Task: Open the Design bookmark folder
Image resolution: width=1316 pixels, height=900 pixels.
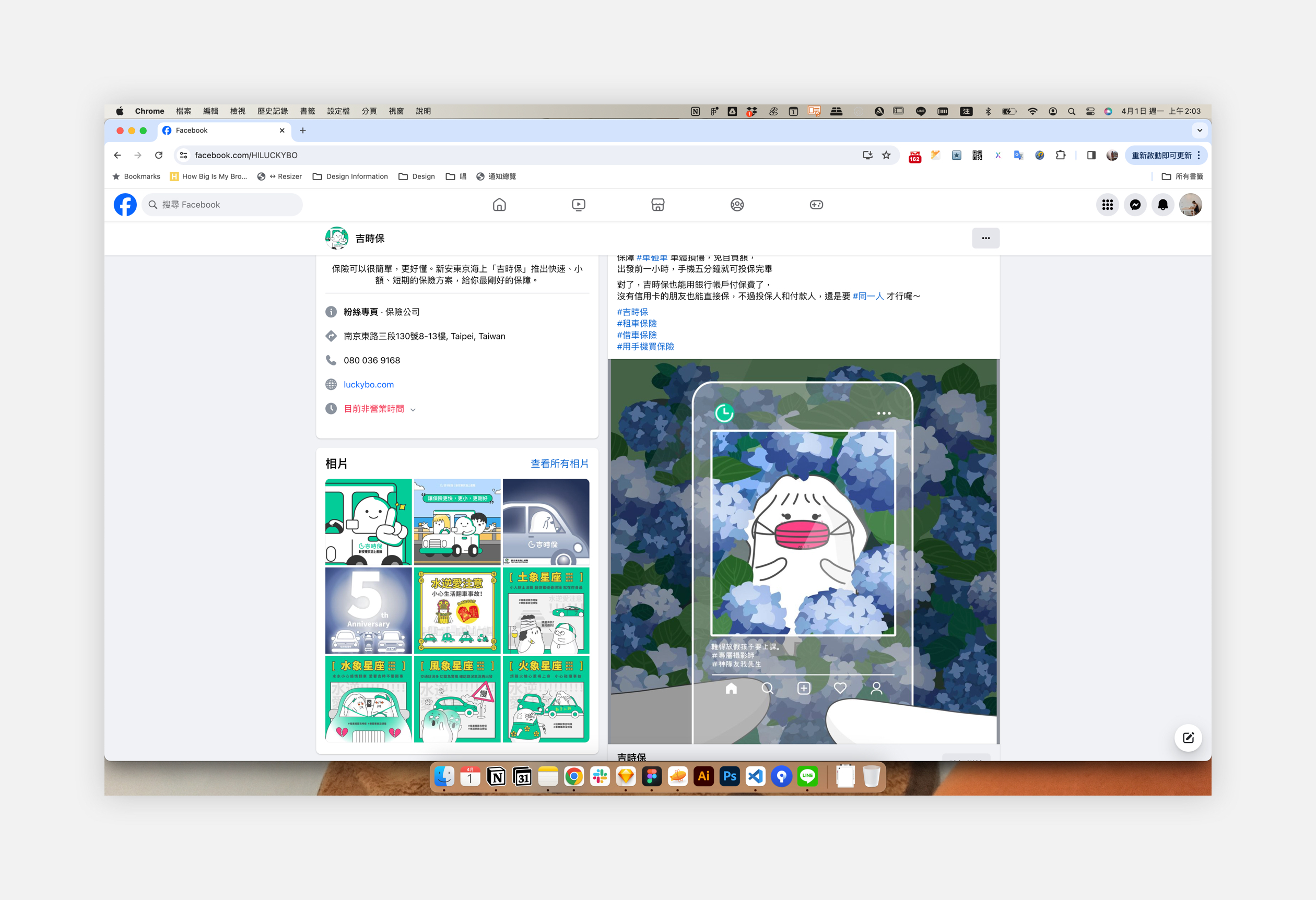Action: tap(417, 176)
